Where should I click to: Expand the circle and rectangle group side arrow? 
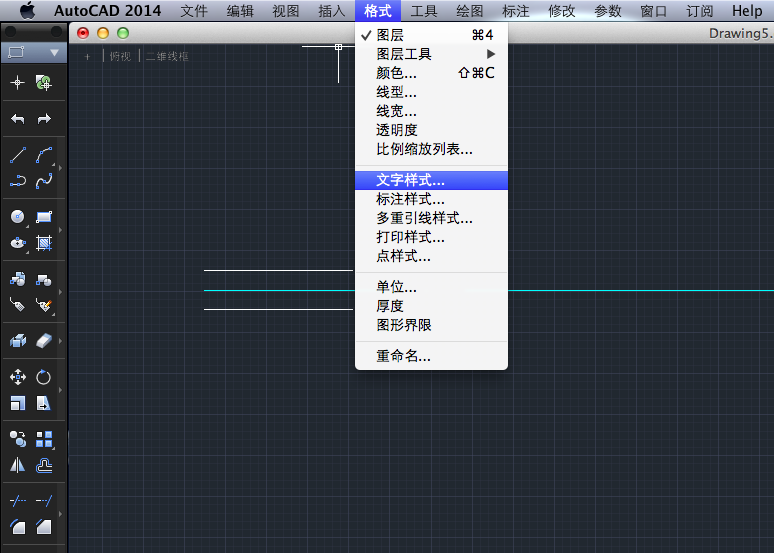(60, 230)
